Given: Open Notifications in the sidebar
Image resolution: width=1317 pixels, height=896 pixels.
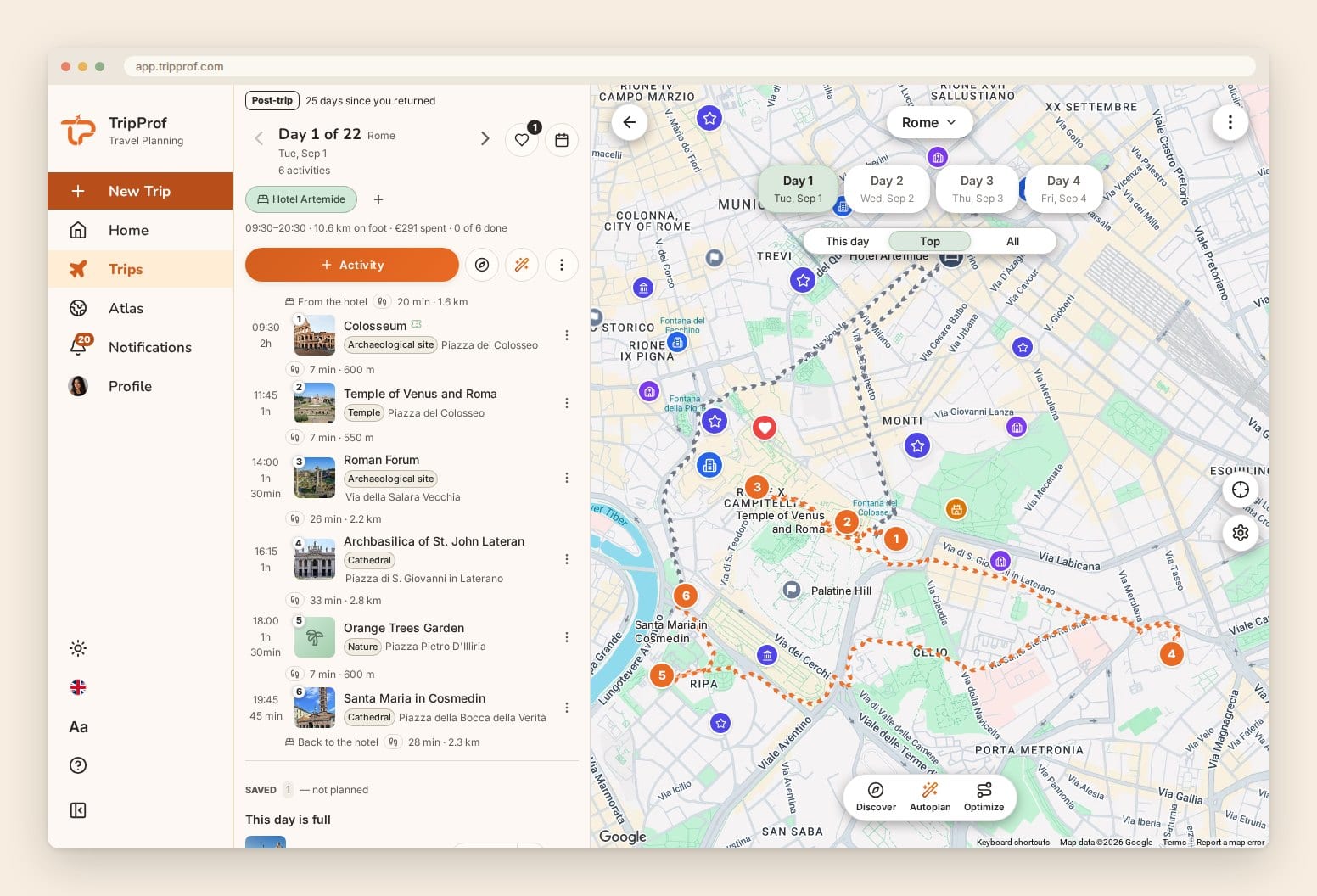Looking at the screenshot, I should click(x=140, y=347).
